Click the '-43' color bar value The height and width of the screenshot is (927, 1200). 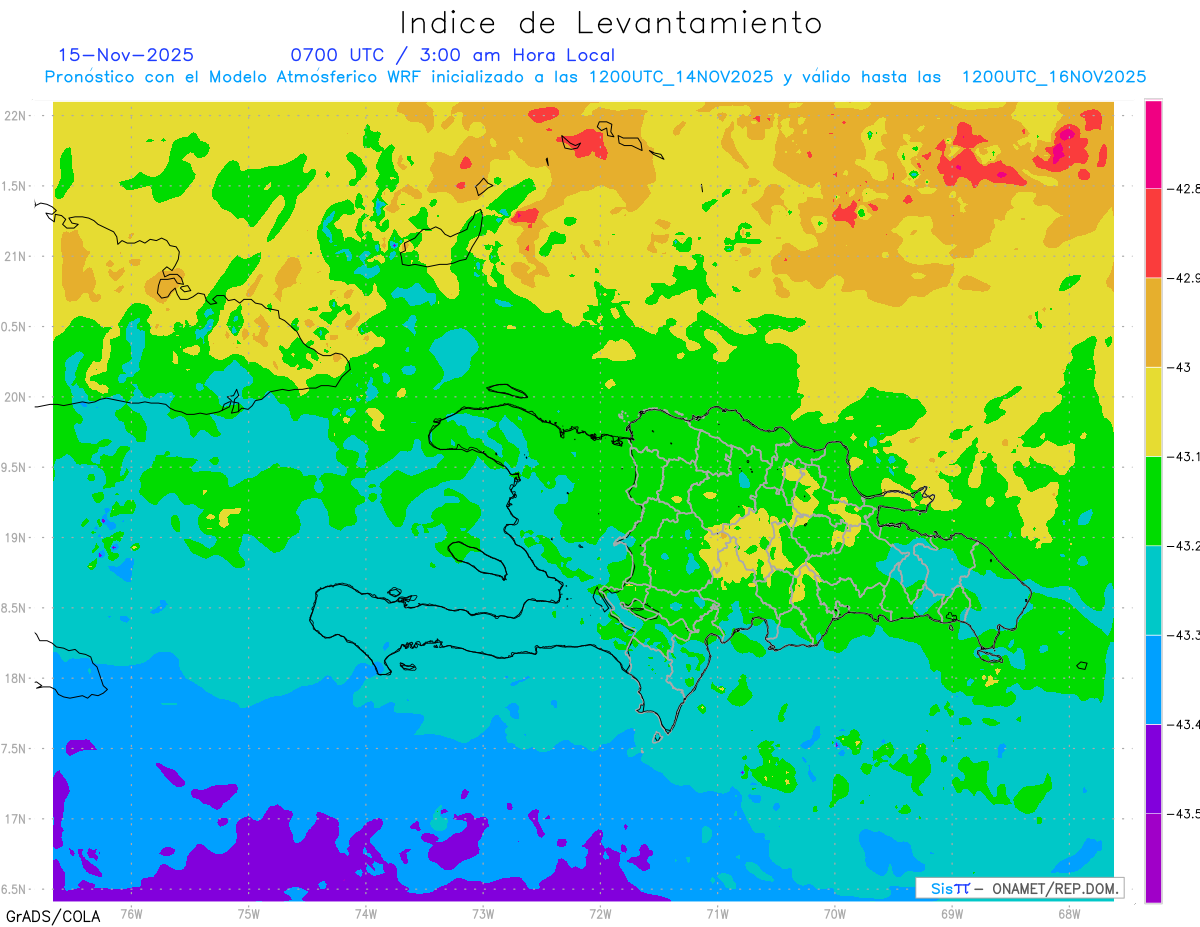click(x=1179, y=367)
